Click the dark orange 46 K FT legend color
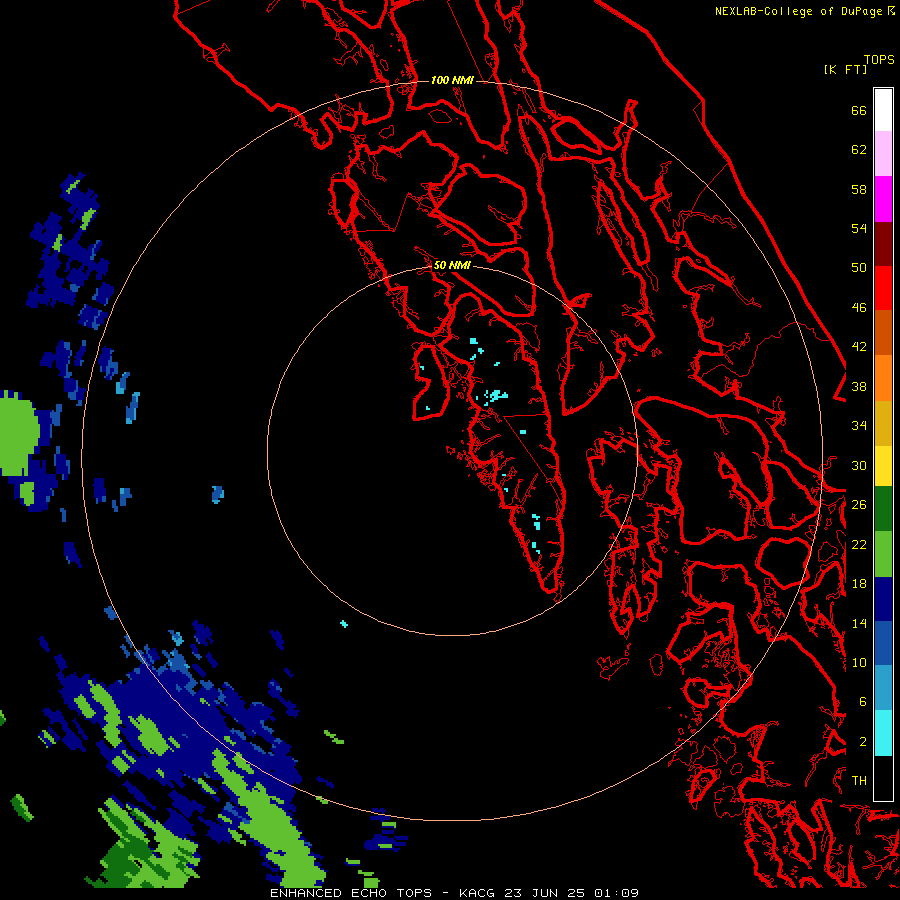This screenshot has height=900, width=900. tap(883, 332)
